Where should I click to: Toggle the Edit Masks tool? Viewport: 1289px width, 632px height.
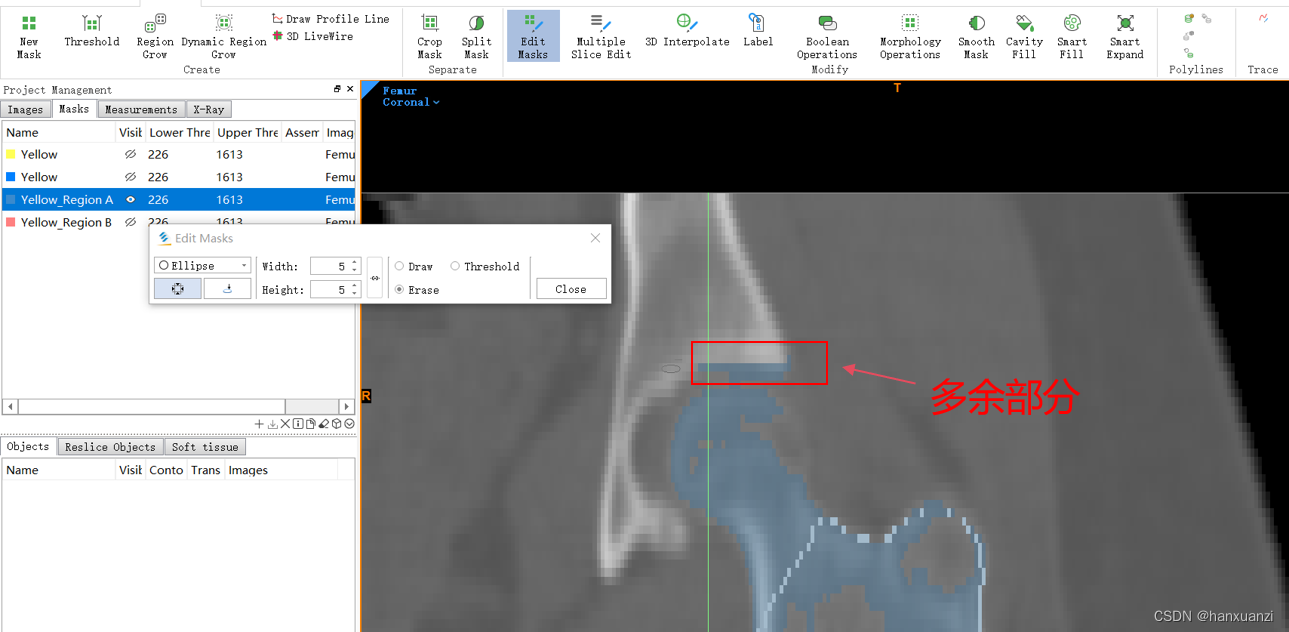[533, 37]
